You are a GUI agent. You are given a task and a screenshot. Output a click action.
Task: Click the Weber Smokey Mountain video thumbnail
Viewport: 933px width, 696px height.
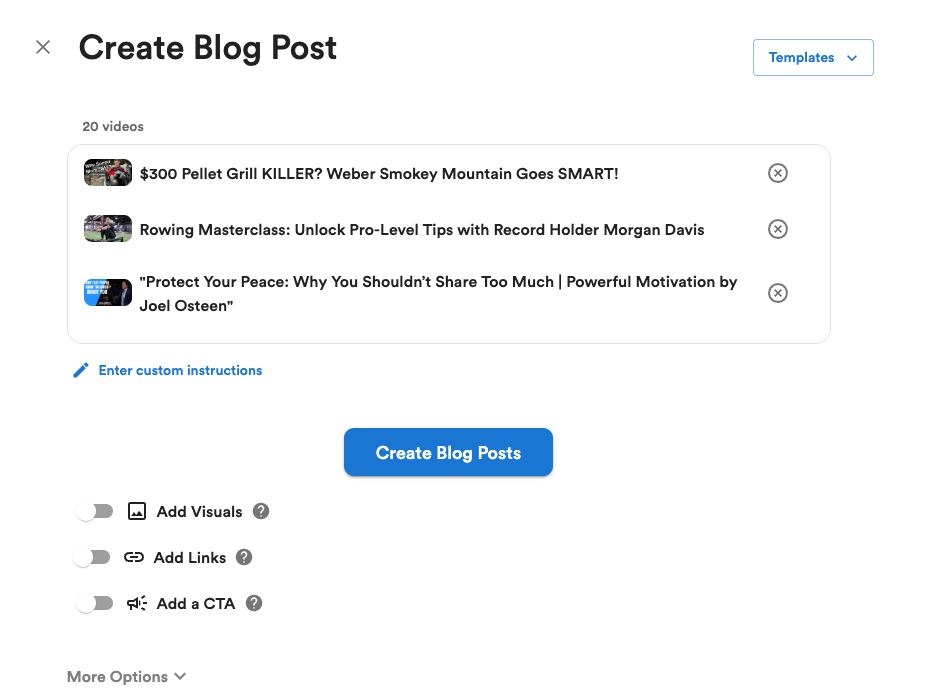click(x=108, y=173)
